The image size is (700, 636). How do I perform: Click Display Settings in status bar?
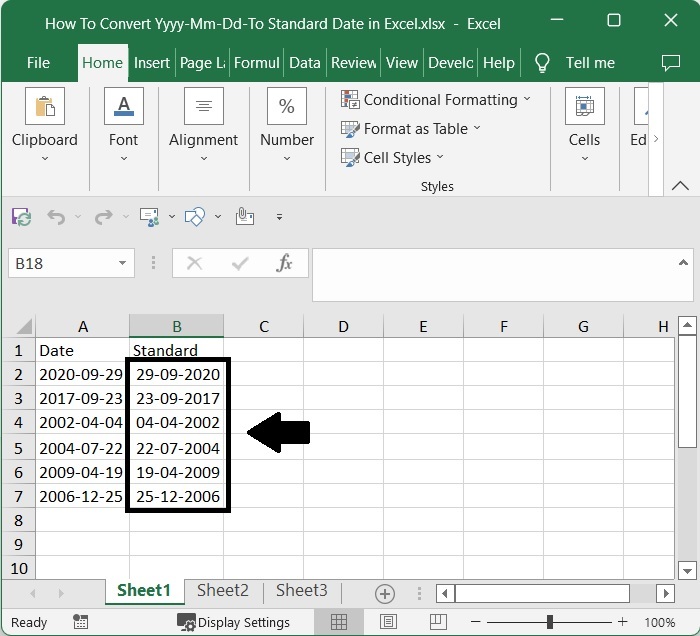pos(234,622)
